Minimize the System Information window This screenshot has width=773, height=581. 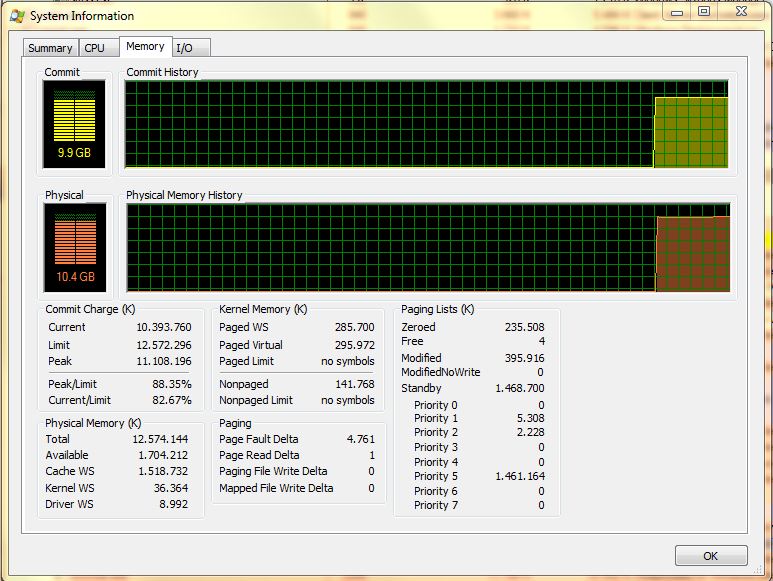(677, 11)
